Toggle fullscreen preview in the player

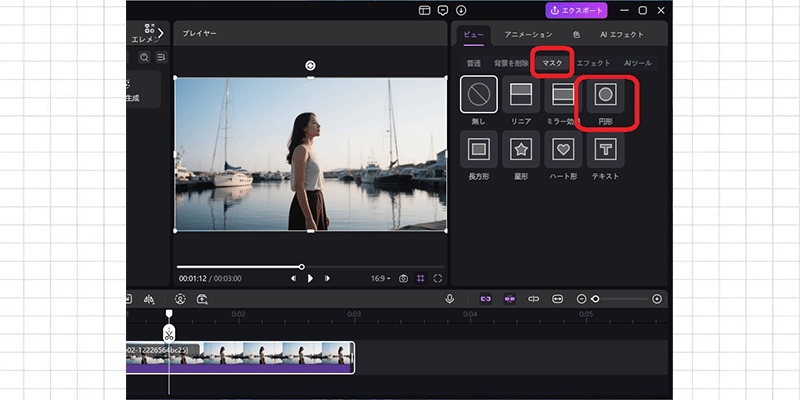437,278
